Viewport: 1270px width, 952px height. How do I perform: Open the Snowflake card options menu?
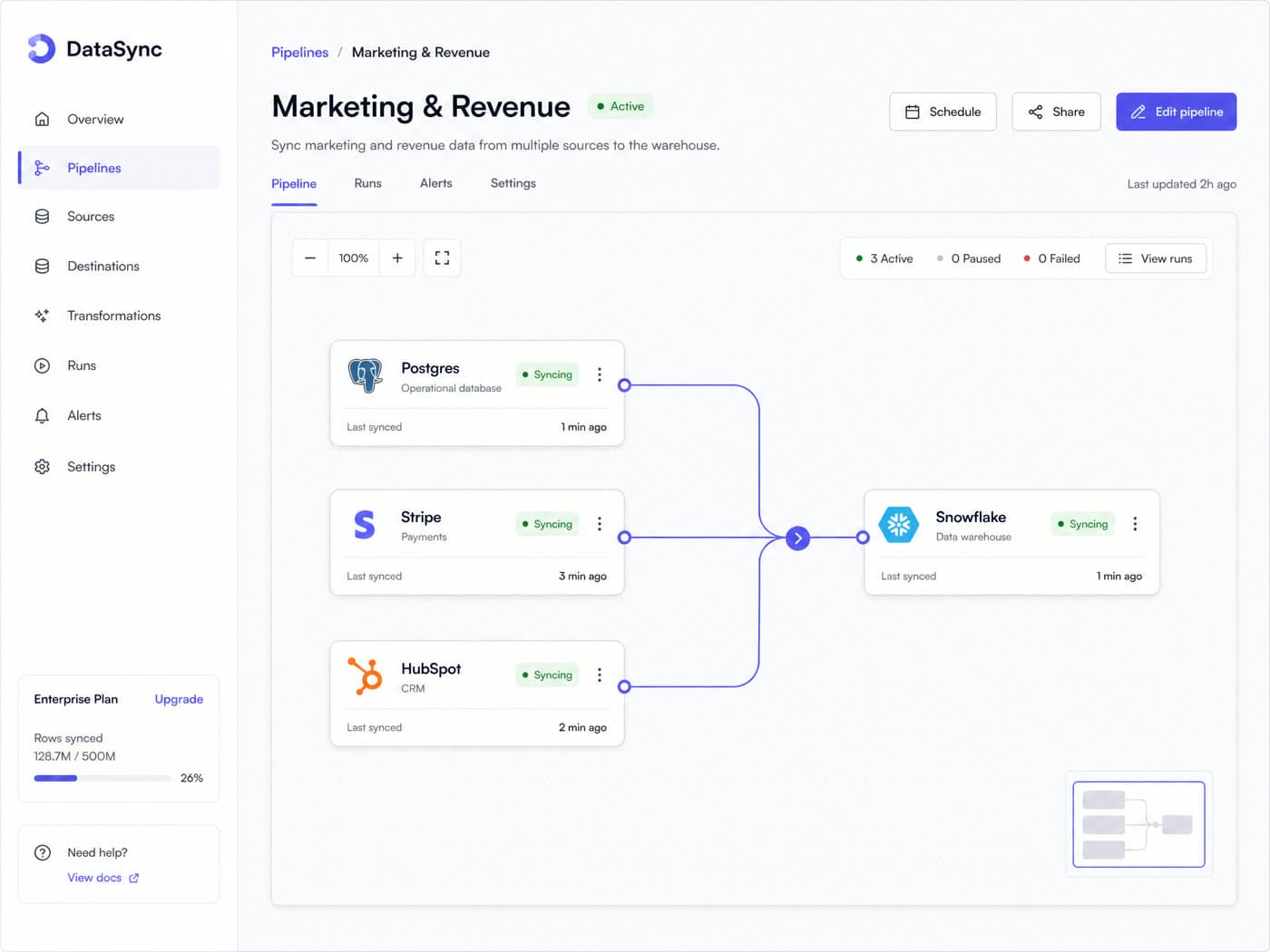(x=1135, y=524)
